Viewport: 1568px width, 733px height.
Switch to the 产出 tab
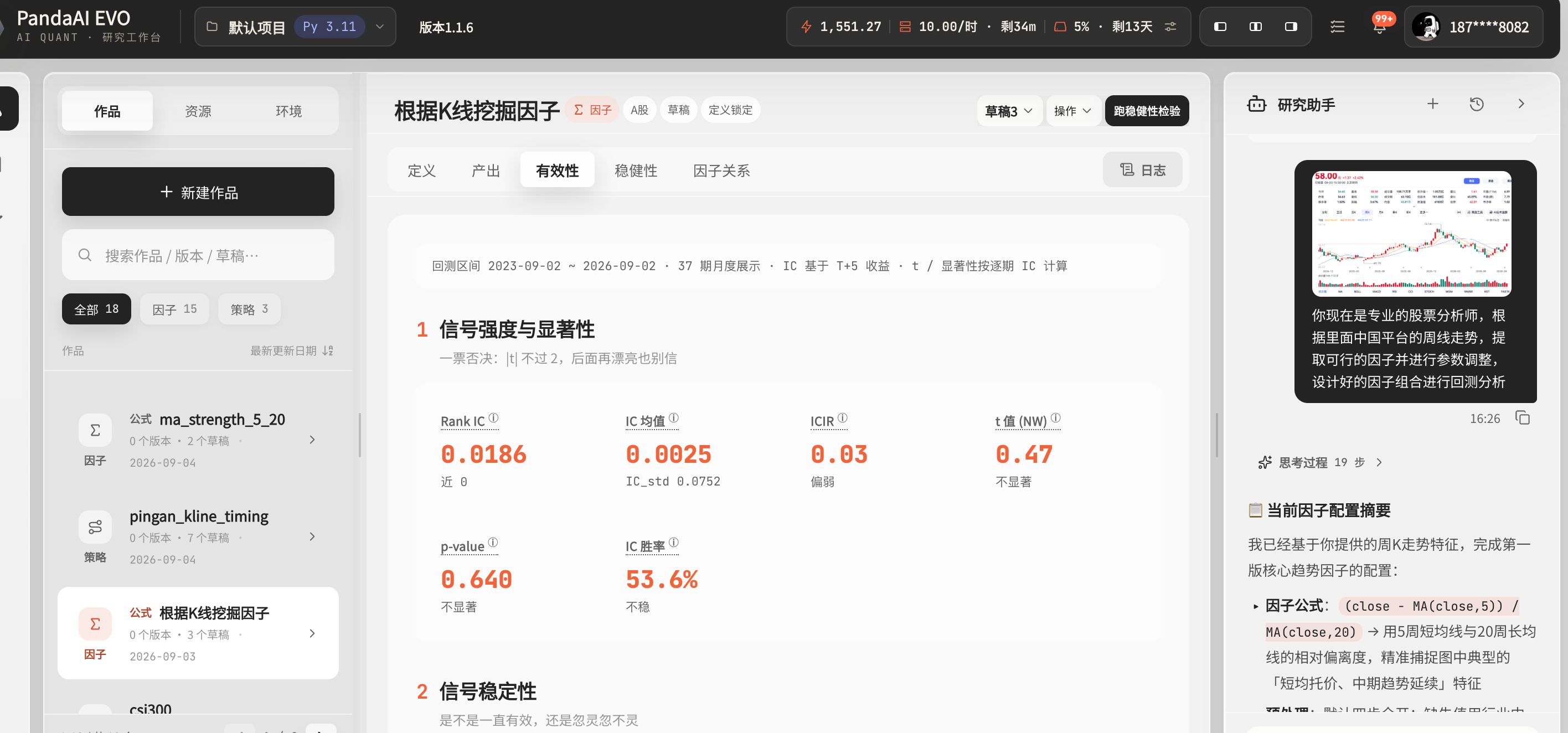tap(486, 171)
